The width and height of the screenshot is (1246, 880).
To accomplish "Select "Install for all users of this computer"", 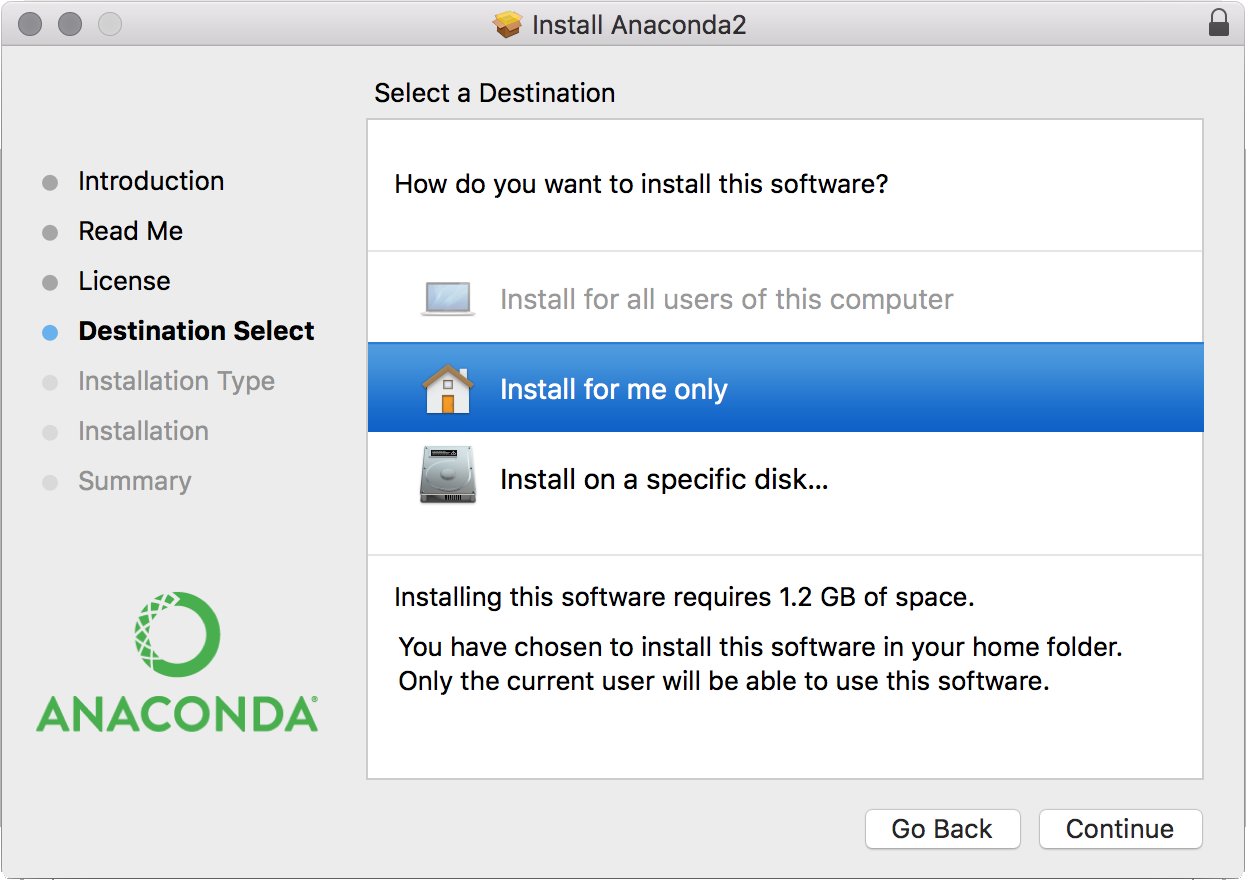I will [x=726, y=299].
